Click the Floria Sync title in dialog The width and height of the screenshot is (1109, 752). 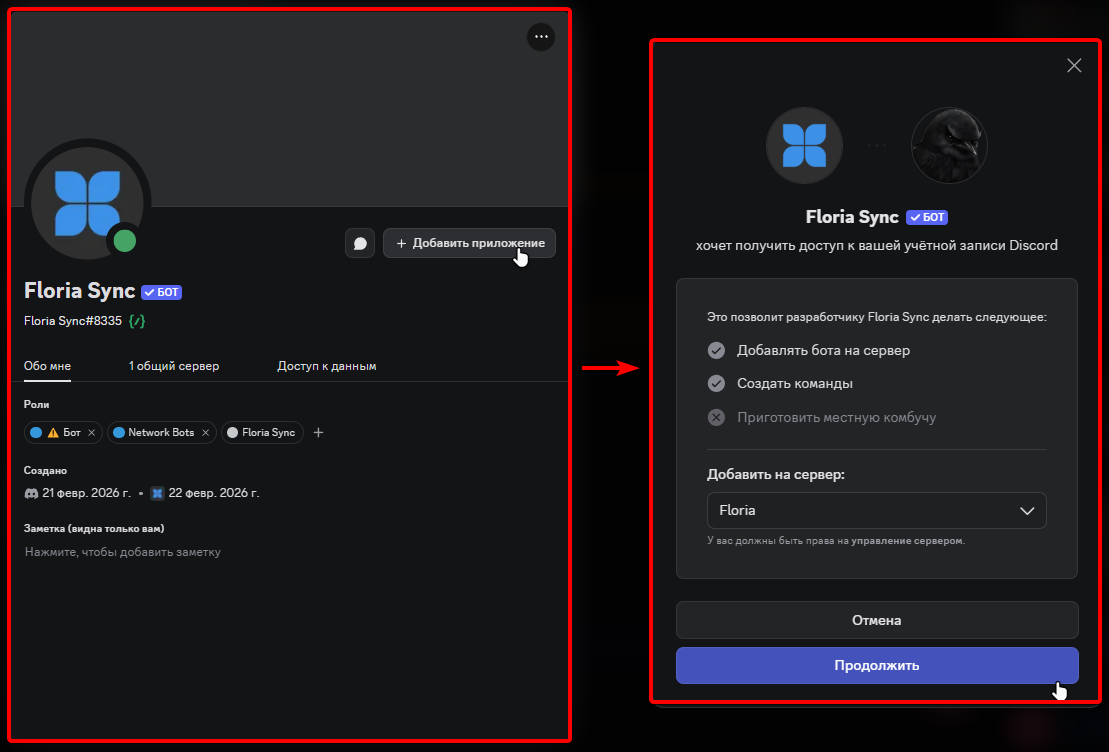click(852, 217)
